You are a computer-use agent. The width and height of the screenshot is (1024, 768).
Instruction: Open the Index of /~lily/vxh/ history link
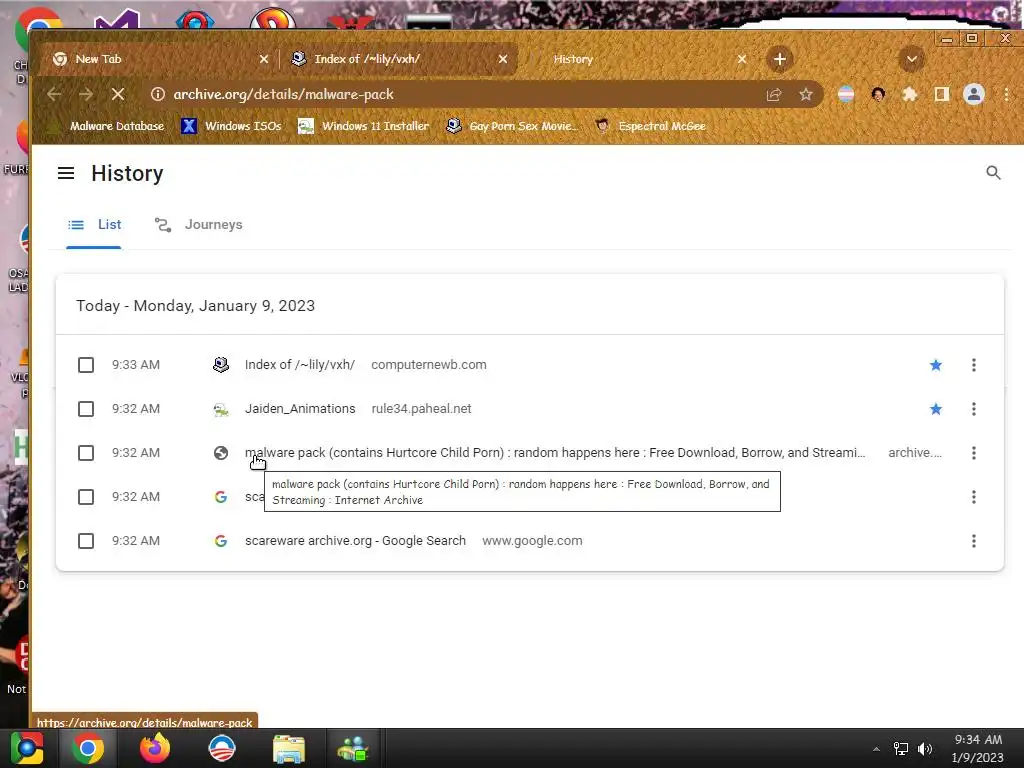pyautogui.click(x=300, y=365)
